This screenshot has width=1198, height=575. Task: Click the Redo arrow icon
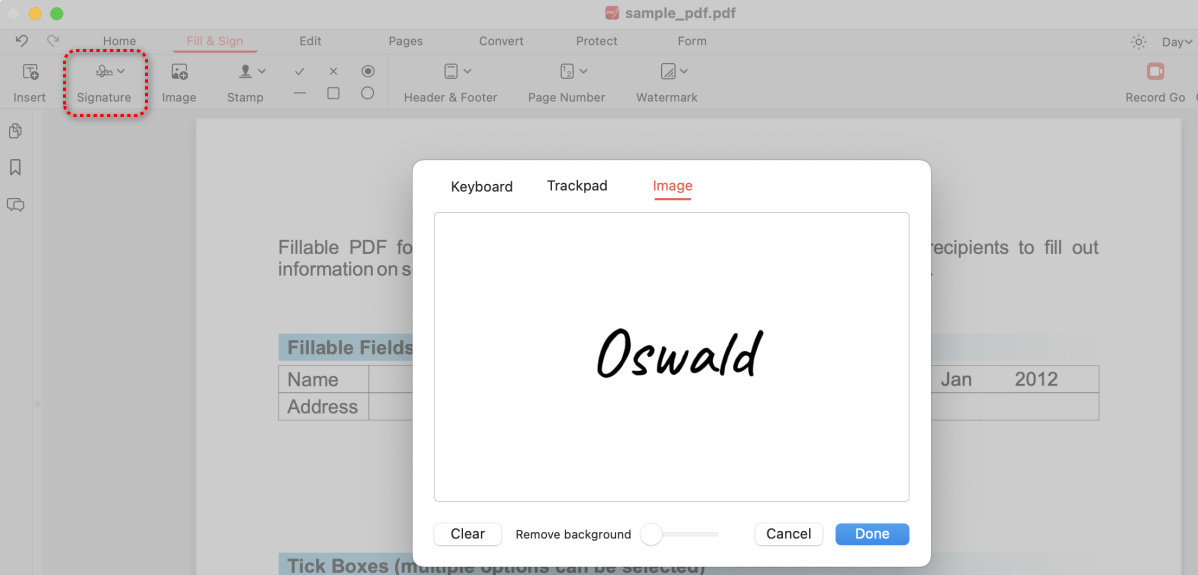(53, 41)
